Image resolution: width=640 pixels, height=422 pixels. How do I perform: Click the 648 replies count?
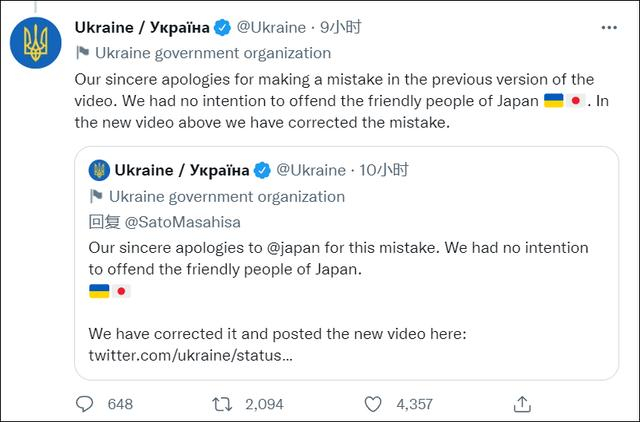[x=120, y=403]
